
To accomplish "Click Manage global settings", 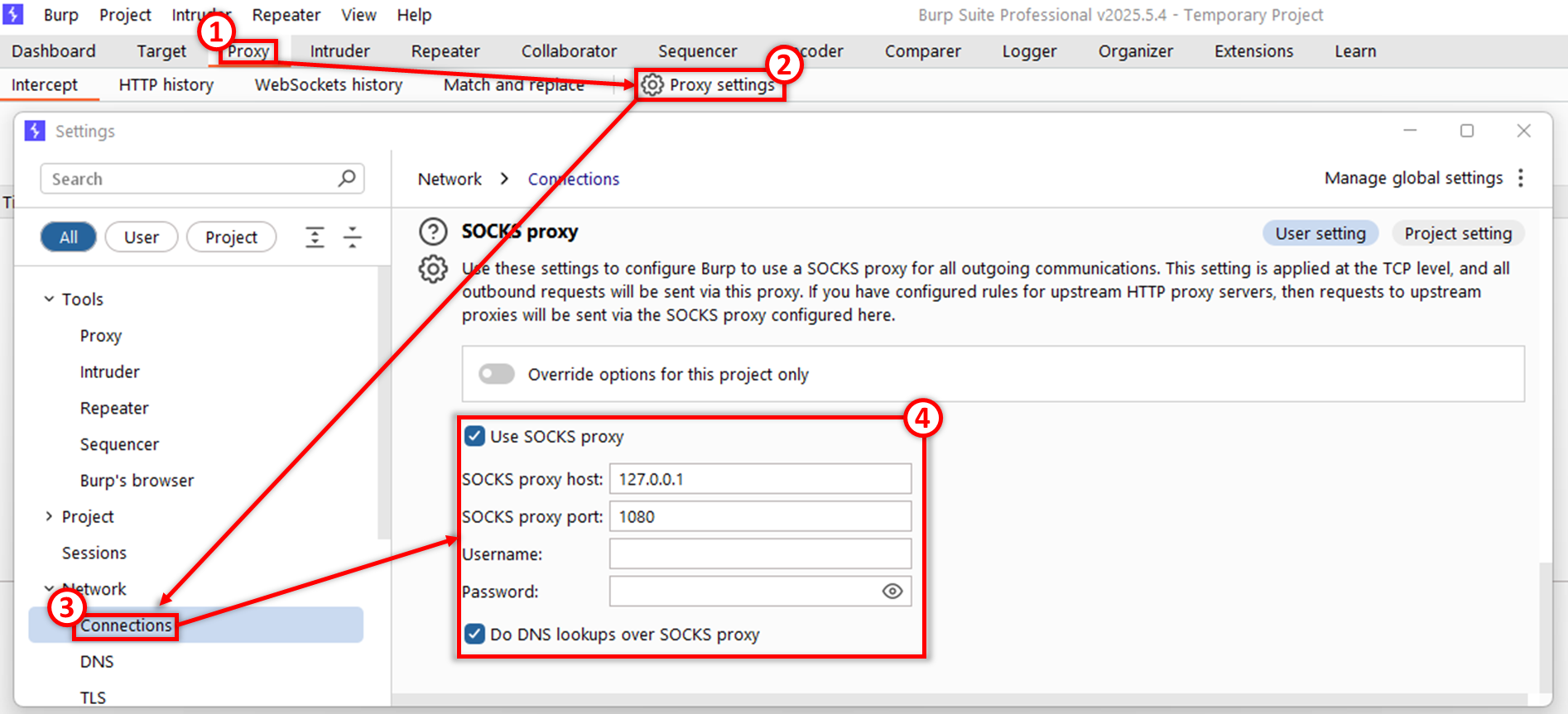I will 1413,178.
